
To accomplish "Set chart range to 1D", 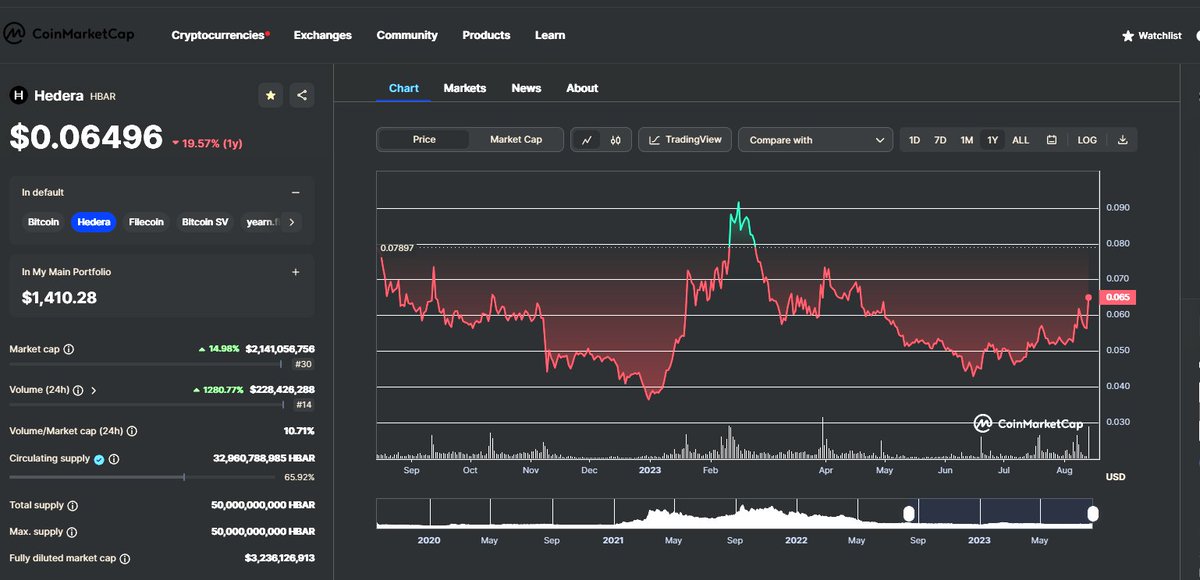I will tap(914, 140).
